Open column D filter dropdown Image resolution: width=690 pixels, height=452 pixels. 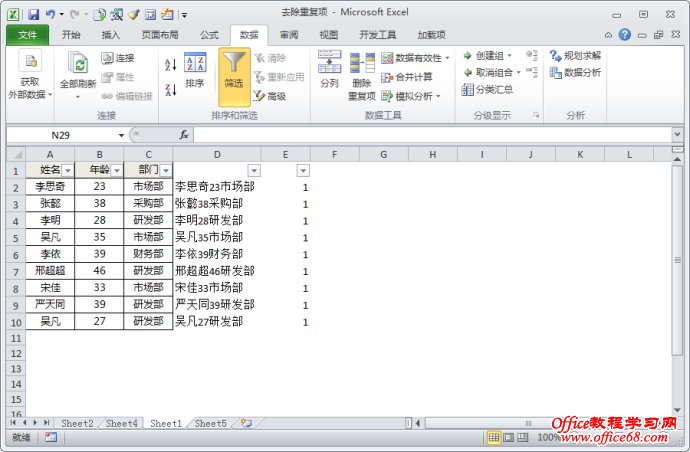254,170
